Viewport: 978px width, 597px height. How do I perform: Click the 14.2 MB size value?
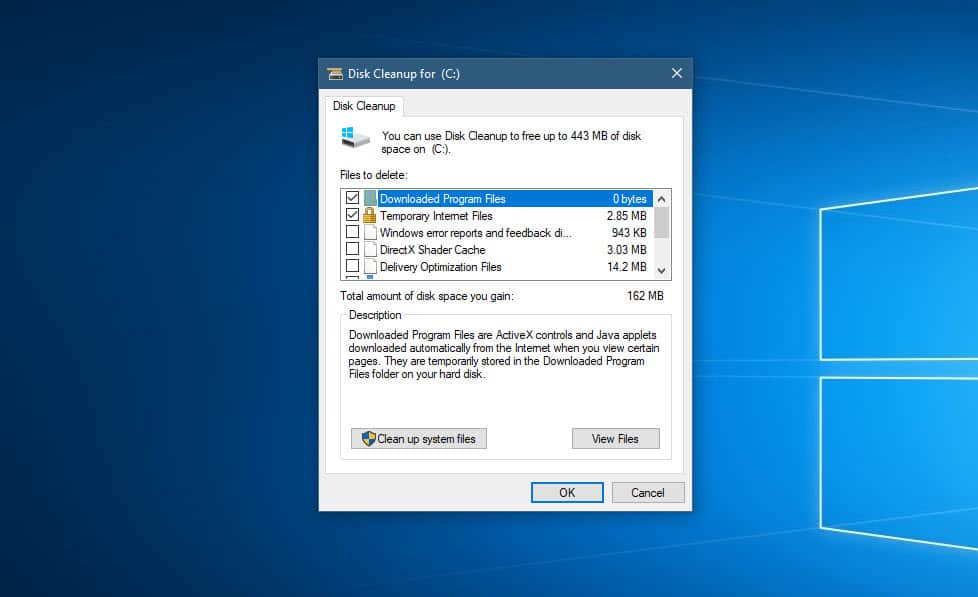pos(627,267)
